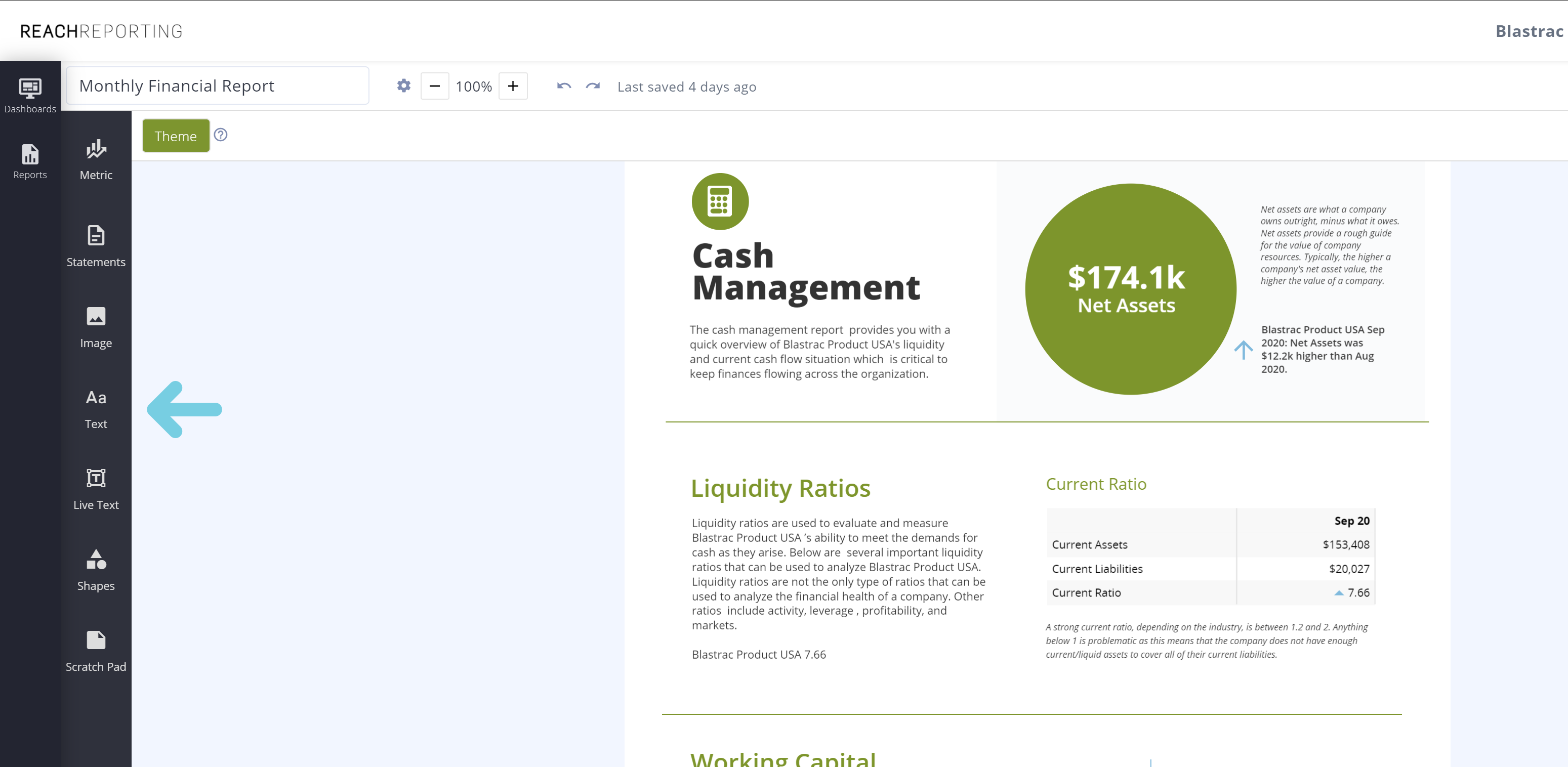The image size is (1568, 767).
Task: Click the Sep 20 column header
Action: (x=1351, y=521)
